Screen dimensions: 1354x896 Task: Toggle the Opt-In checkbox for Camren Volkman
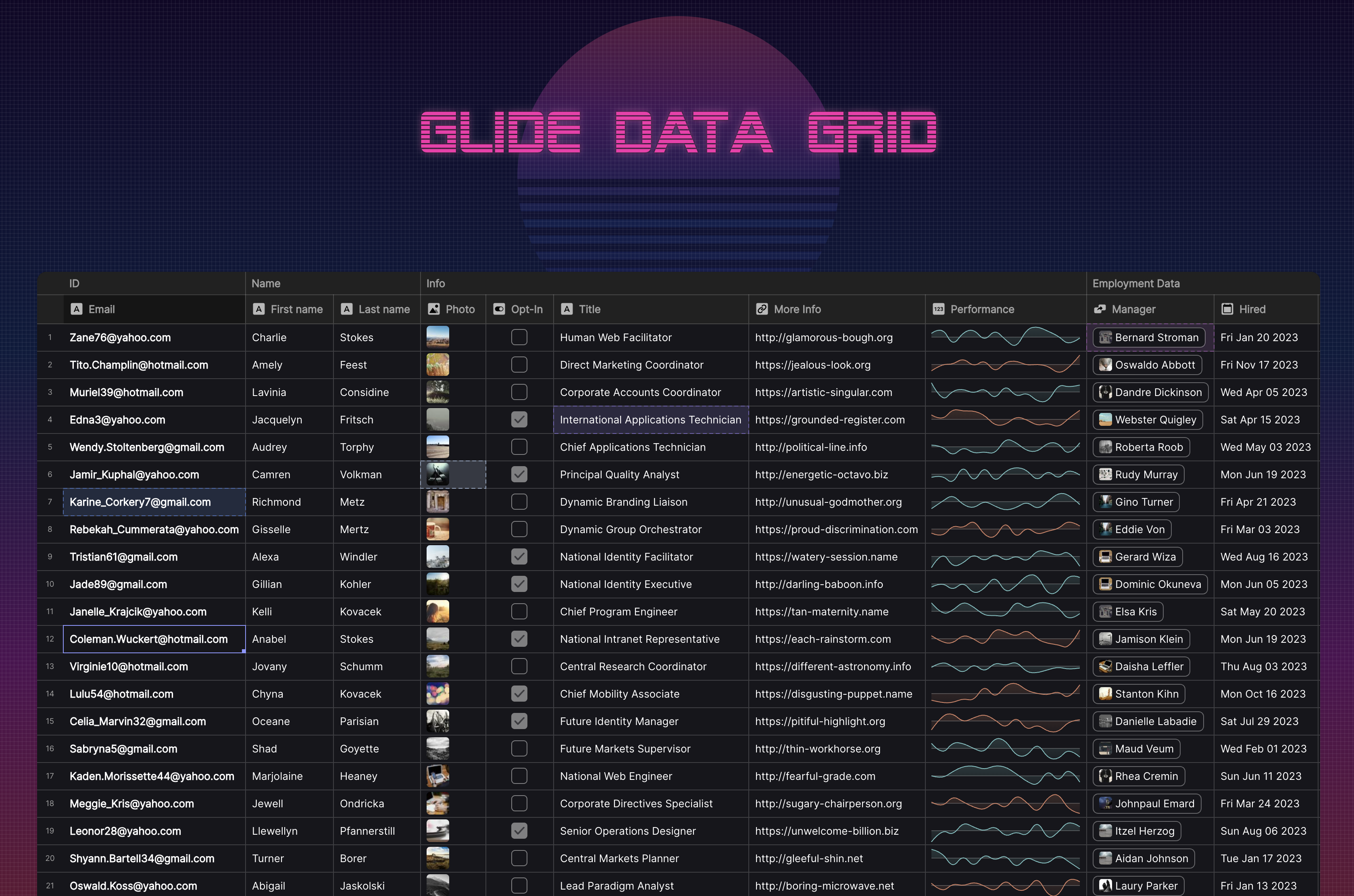(519, 474)
